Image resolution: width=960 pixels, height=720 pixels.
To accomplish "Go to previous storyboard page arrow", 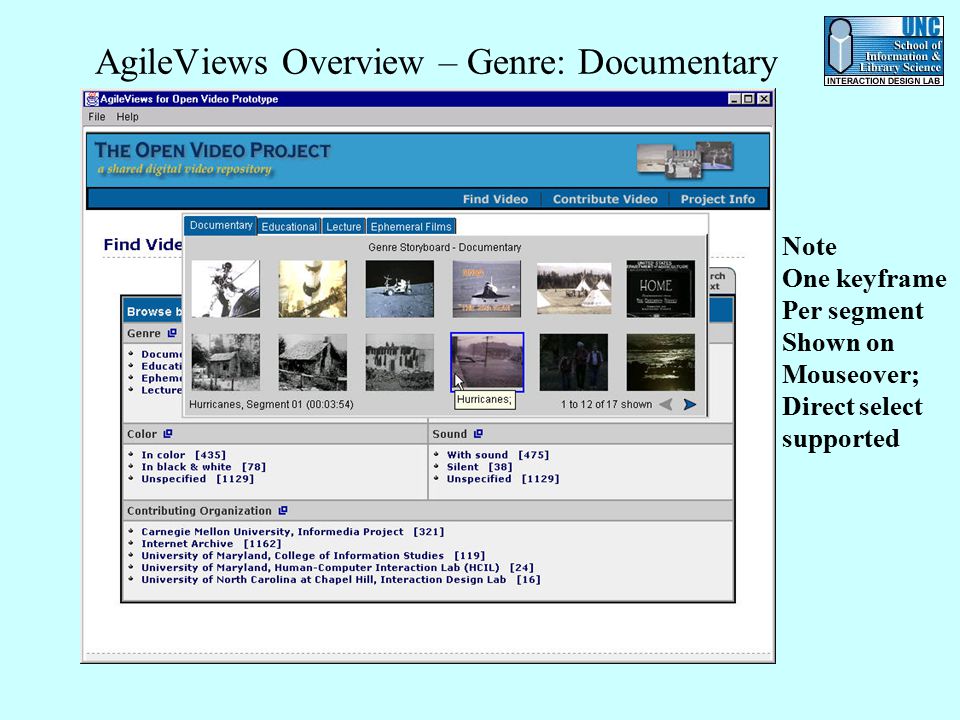I will coord(666,405).
